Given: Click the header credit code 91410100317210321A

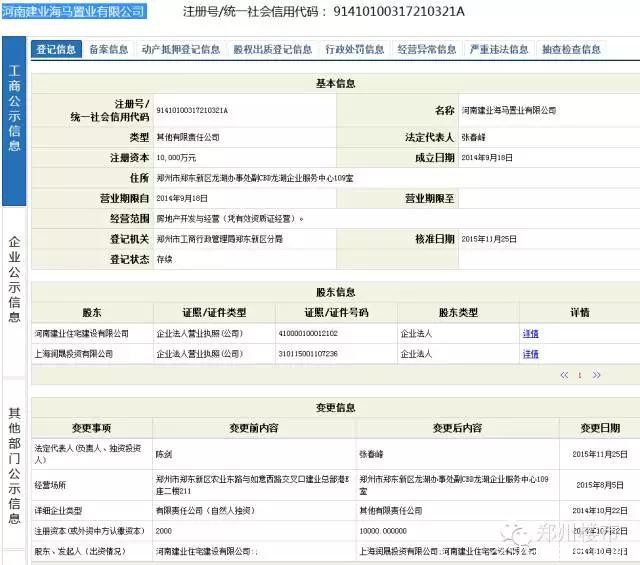Looking at the screenshot, I should (399, 11).
